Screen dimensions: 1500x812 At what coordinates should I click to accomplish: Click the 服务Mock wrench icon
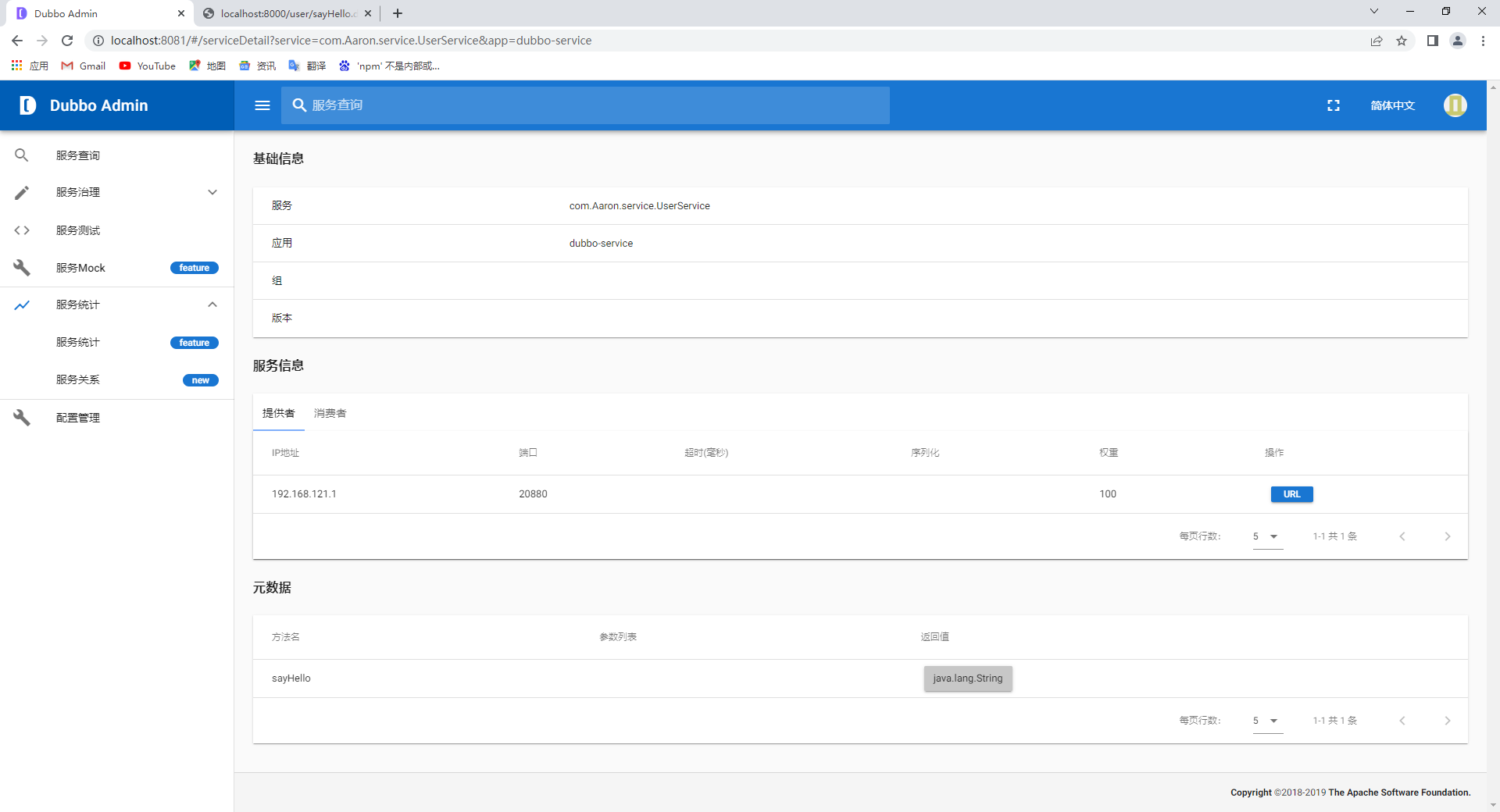pos(22,268)
